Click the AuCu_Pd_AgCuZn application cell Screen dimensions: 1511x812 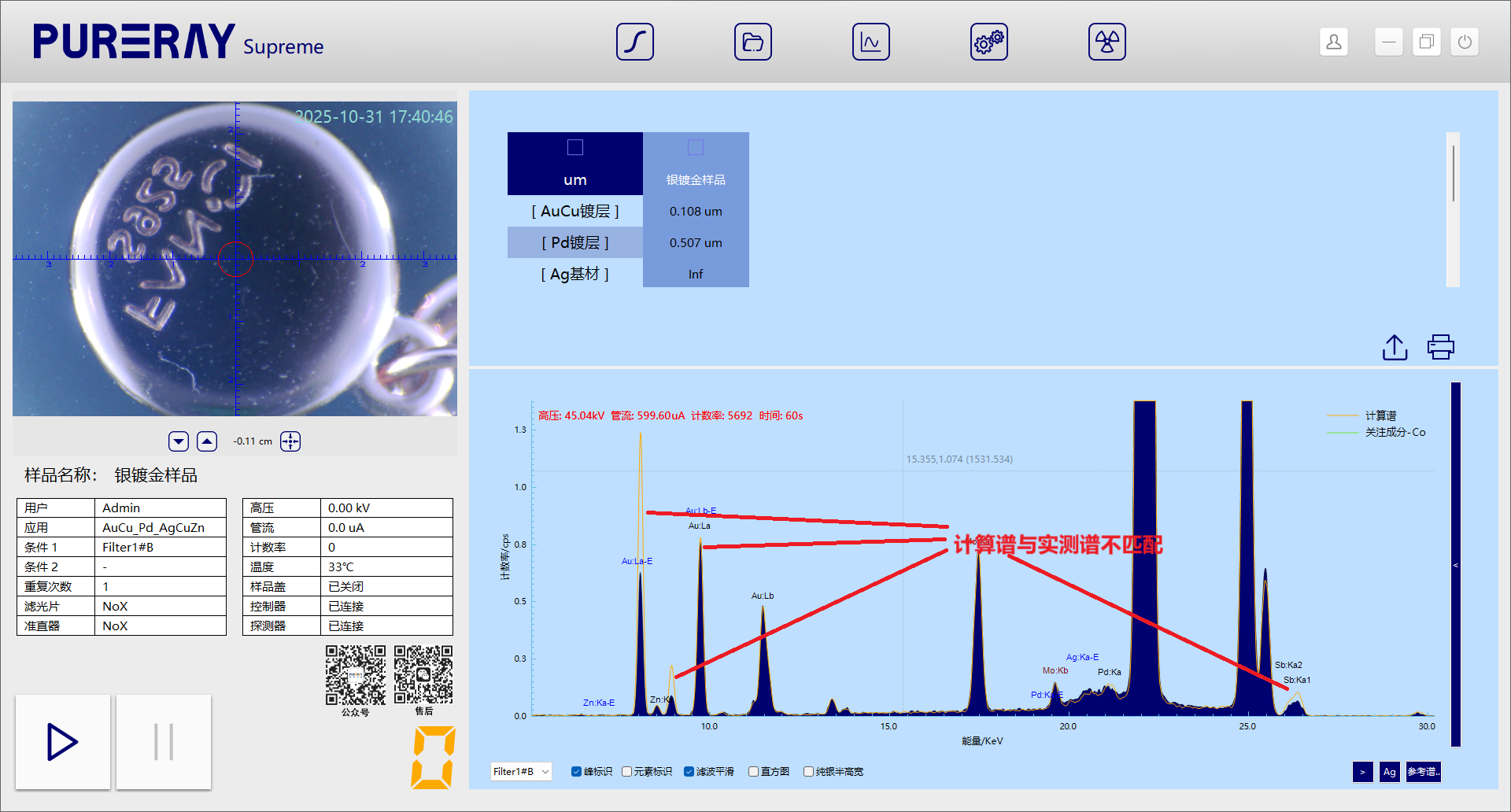tap(161, 527)
